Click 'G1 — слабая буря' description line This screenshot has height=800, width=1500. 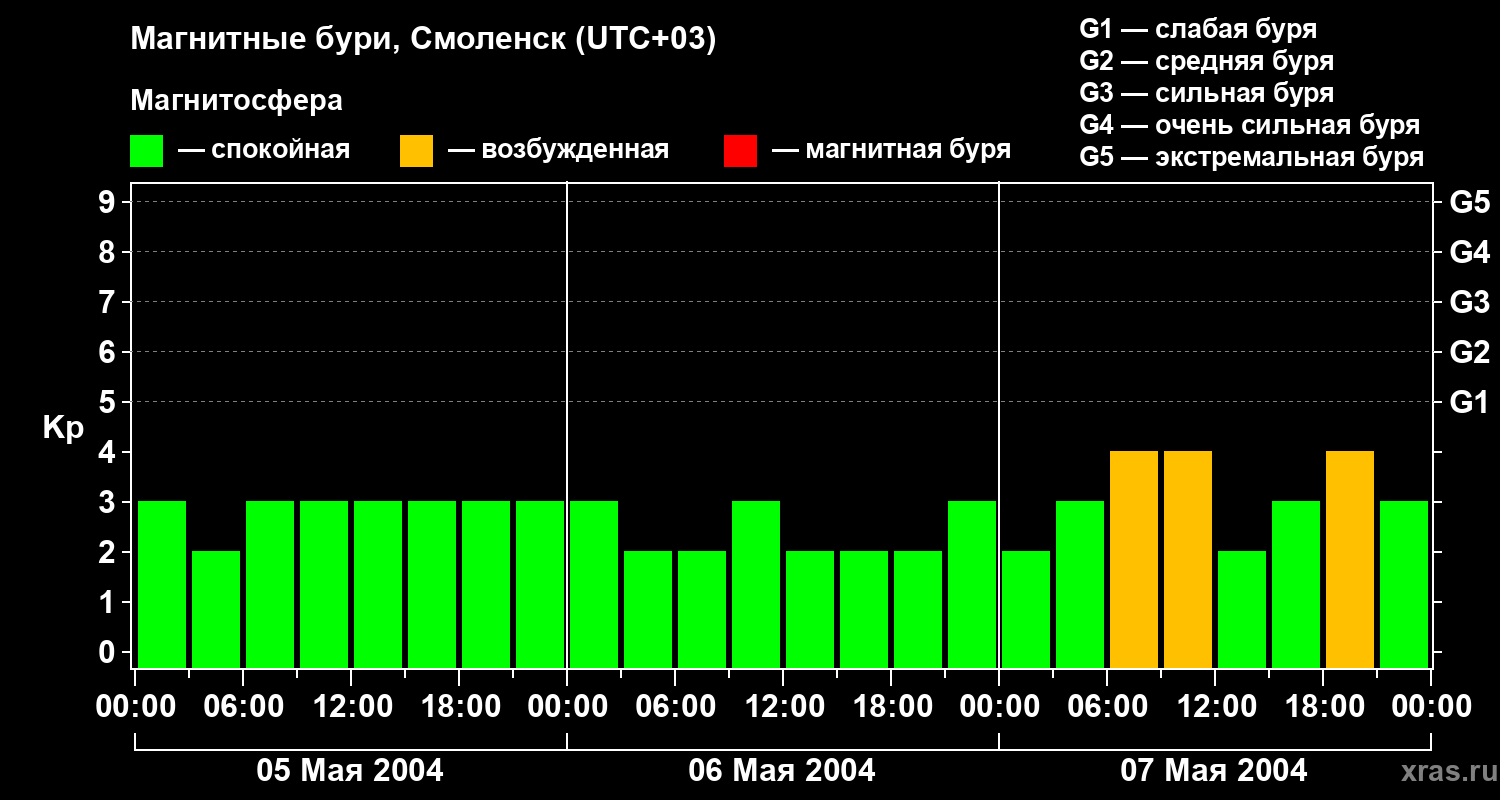[x=1198, y=29]
